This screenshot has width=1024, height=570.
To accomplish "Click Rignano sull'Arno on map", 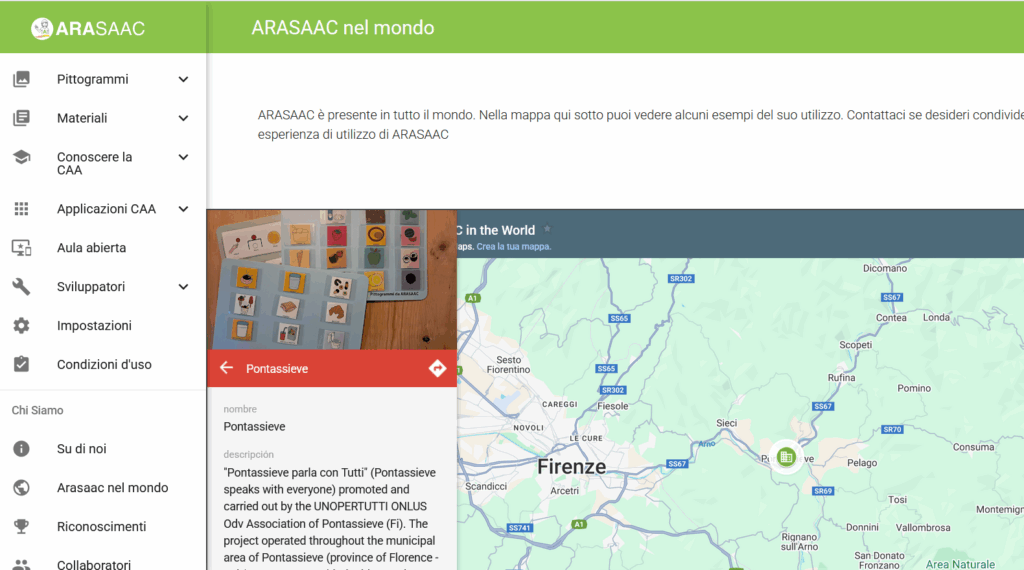I will point(799,541).
